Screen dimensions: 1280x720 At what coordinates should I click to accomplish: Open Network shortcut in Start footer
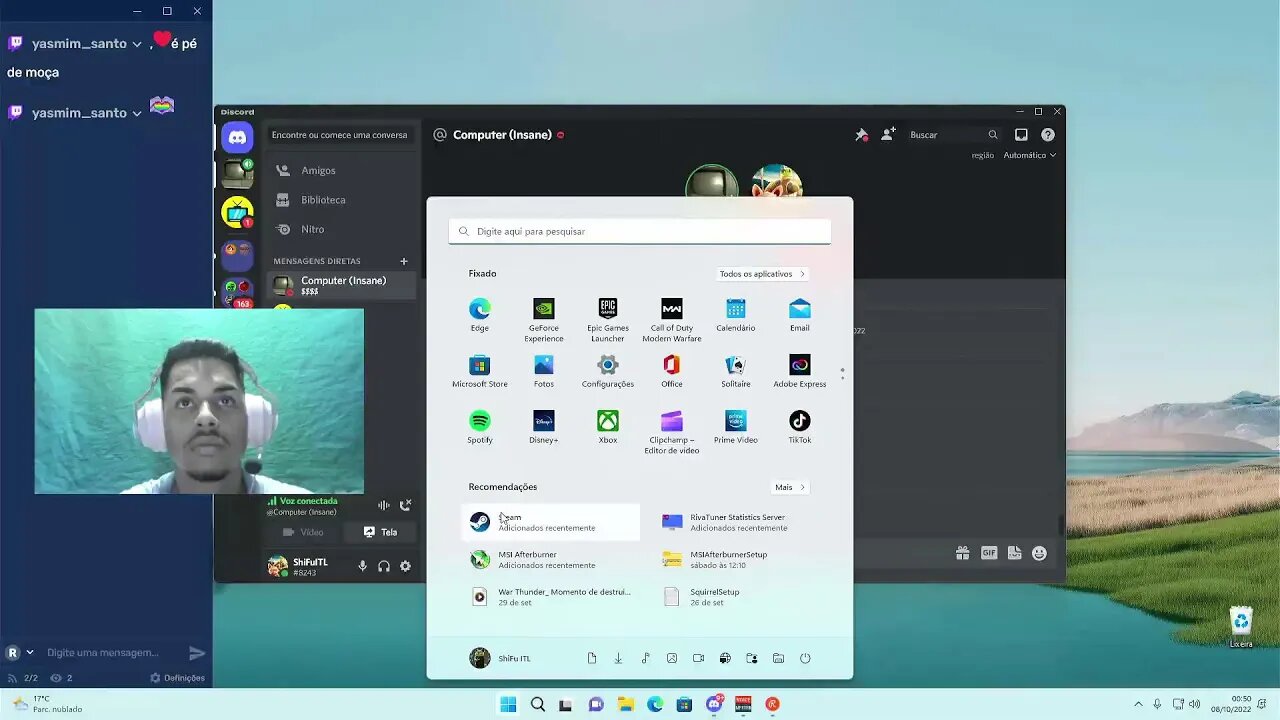725,658
